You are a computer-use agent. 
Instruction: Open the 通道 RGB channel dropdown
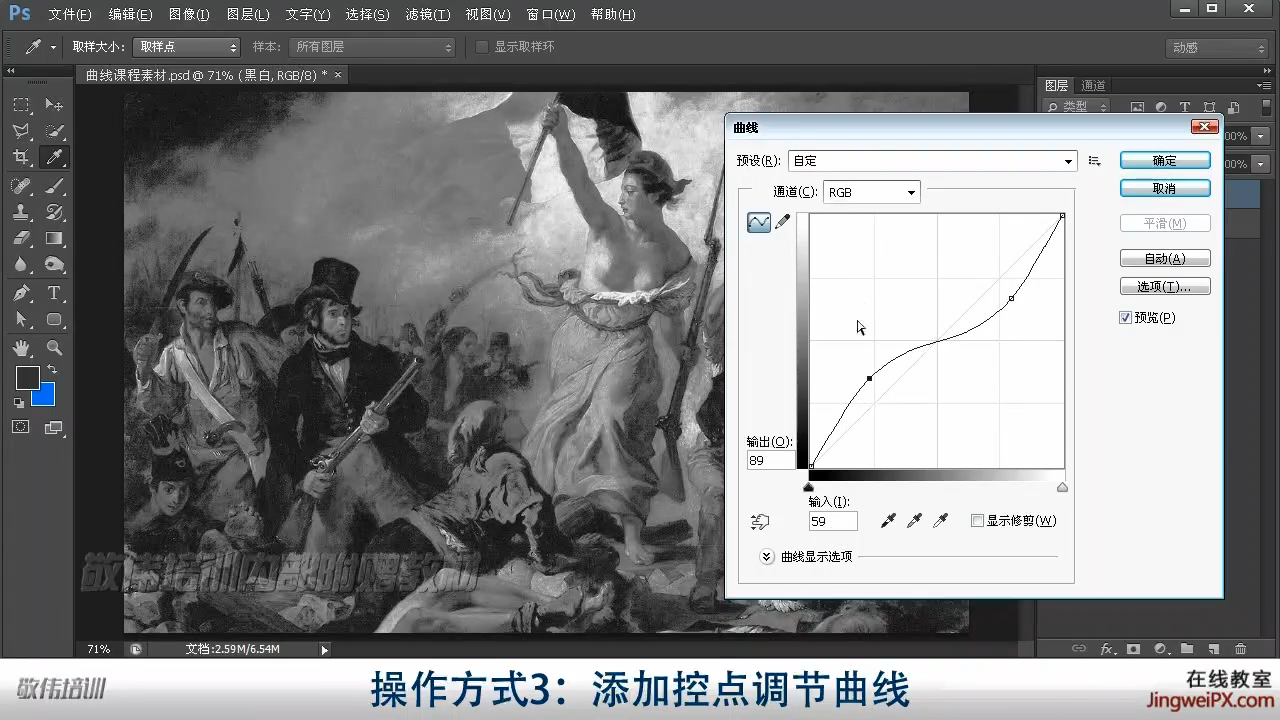pos(871,193)
